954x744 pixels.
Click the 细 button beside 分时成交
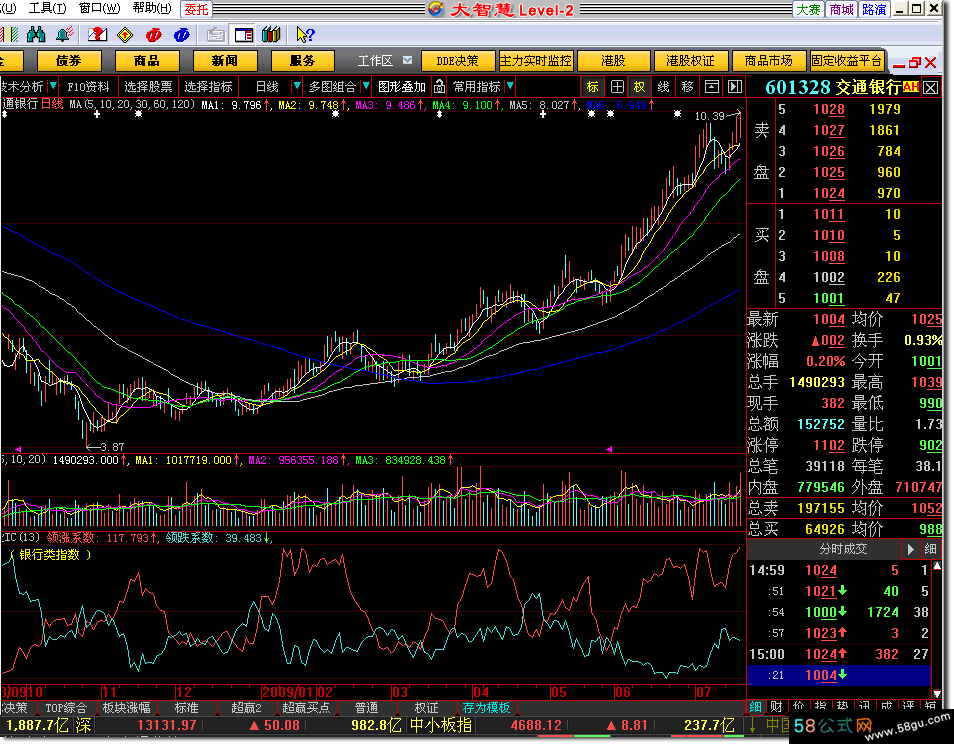coord(930,549)
